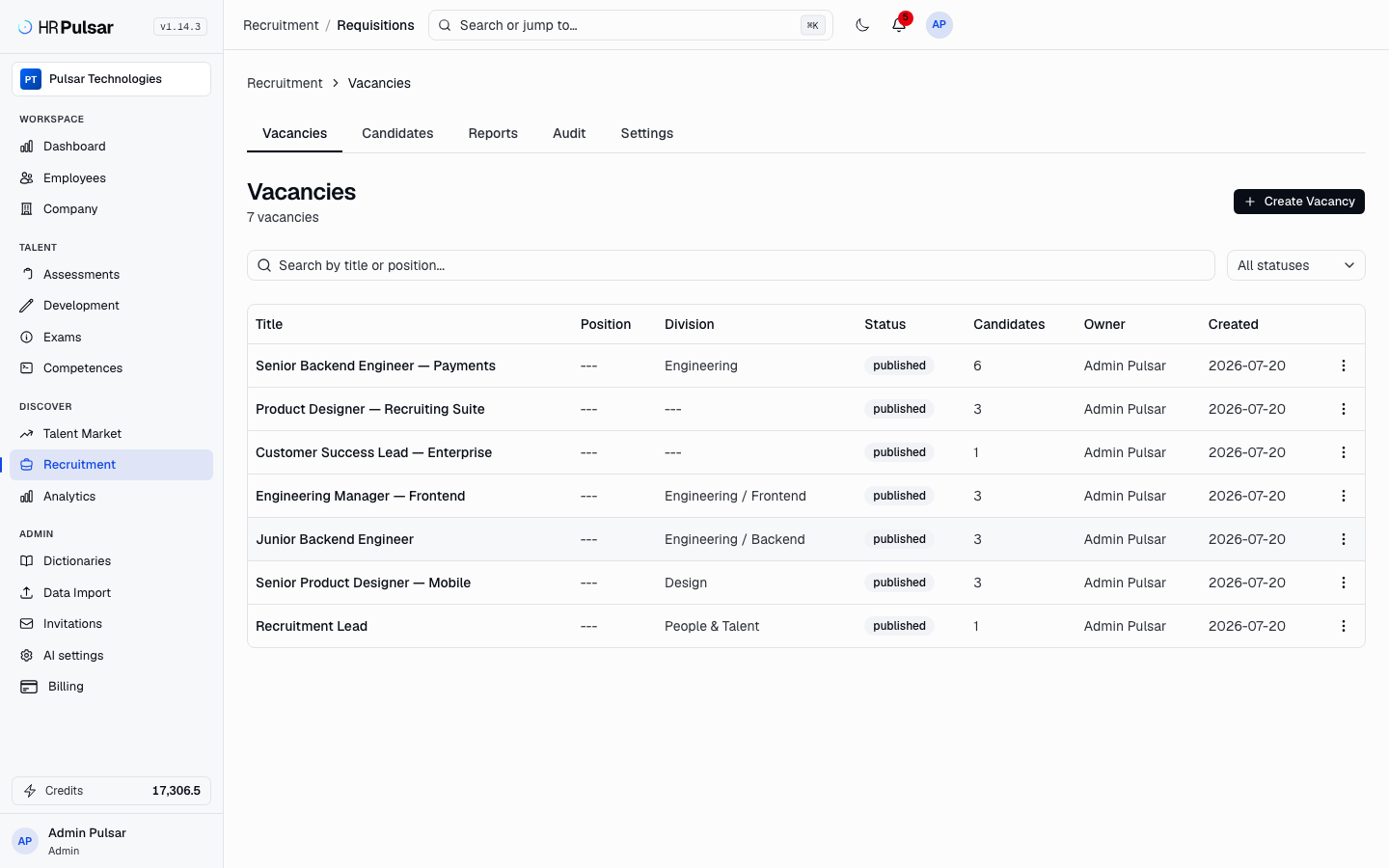Switch to the Settings tab
Screen dimensions: 1389x868
click(x=647, y=133)
